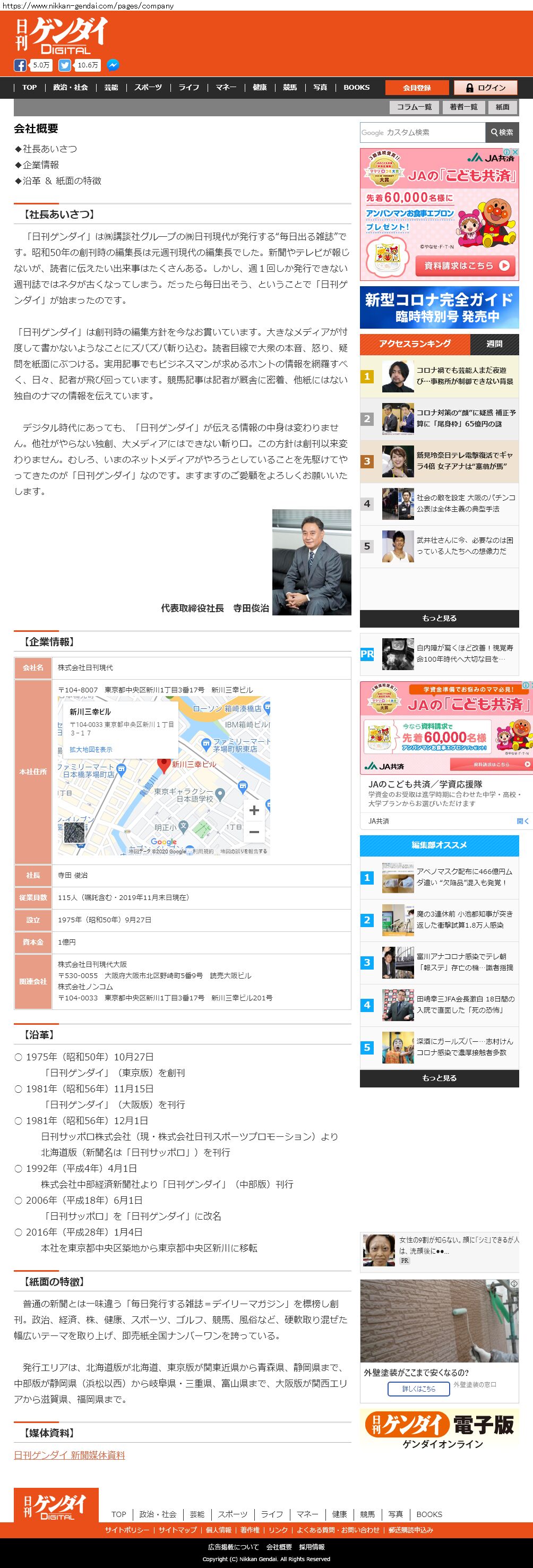This screenshot has height=1568, width=533.
Task: Open 採用情報 footer link
Action: pyautogui.click(x=312, y=1547)
